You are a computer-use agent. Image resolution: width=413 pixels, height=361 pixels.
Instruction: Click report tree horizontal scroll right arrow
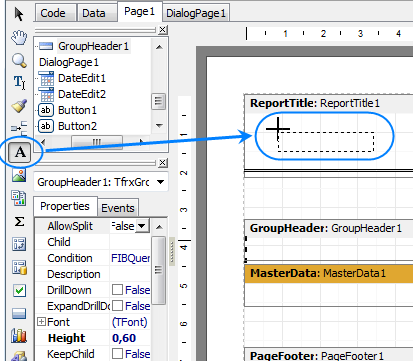tap(142, 142)
